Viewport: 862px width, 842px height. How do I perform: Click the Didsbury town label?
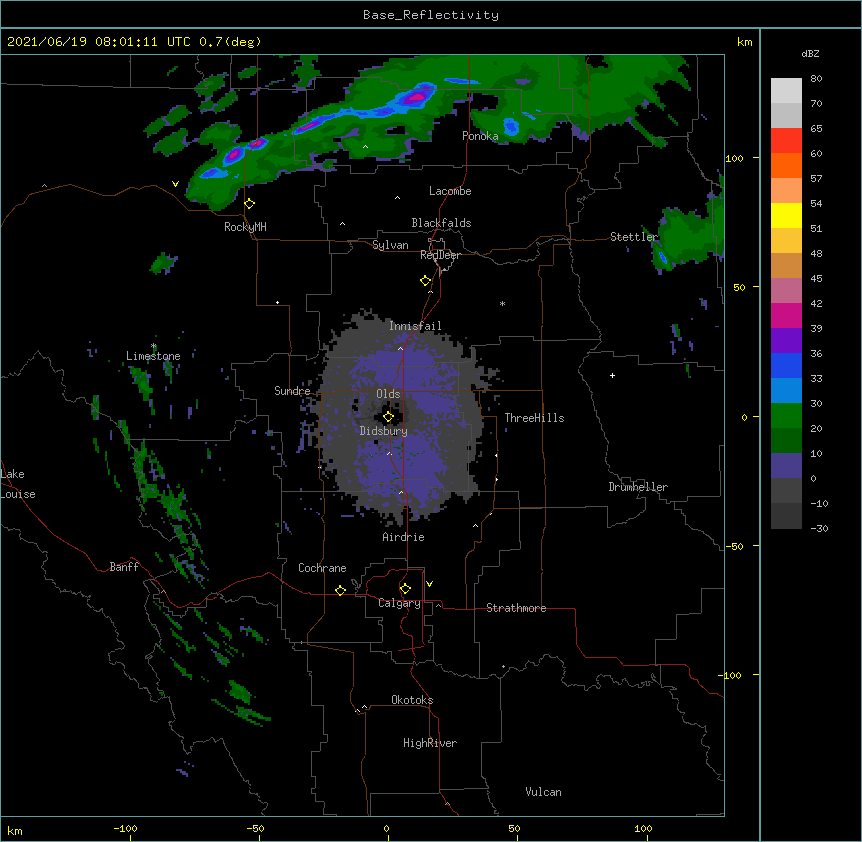pyautogui.click(x=384, y=431)
